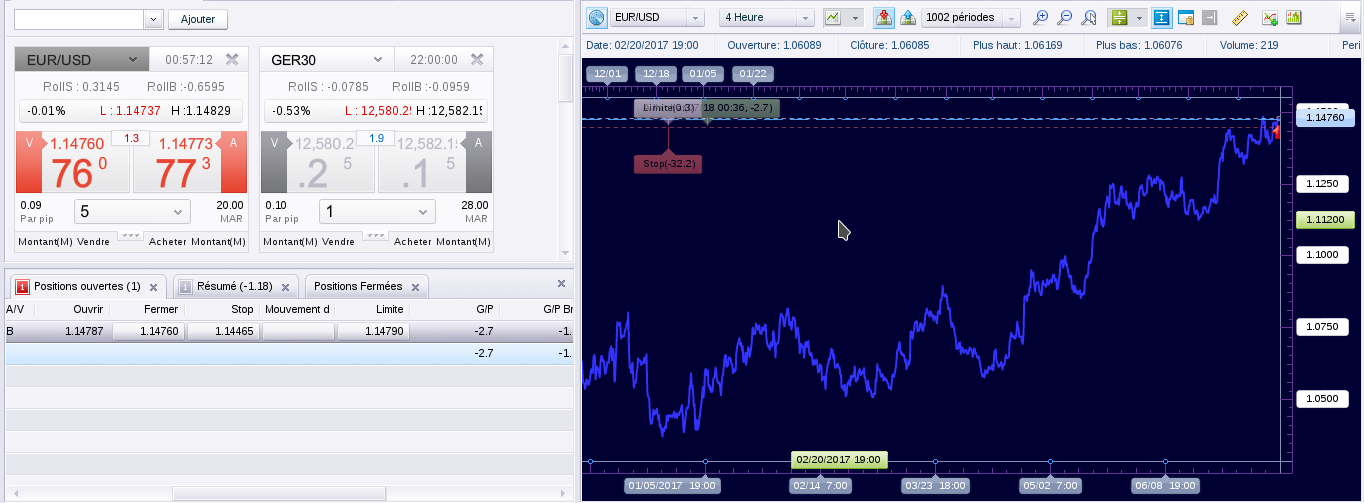The image size is (1364, 503).
Task: Click the bar chart icon in chart toolbar
Action: pos(1294,18)
